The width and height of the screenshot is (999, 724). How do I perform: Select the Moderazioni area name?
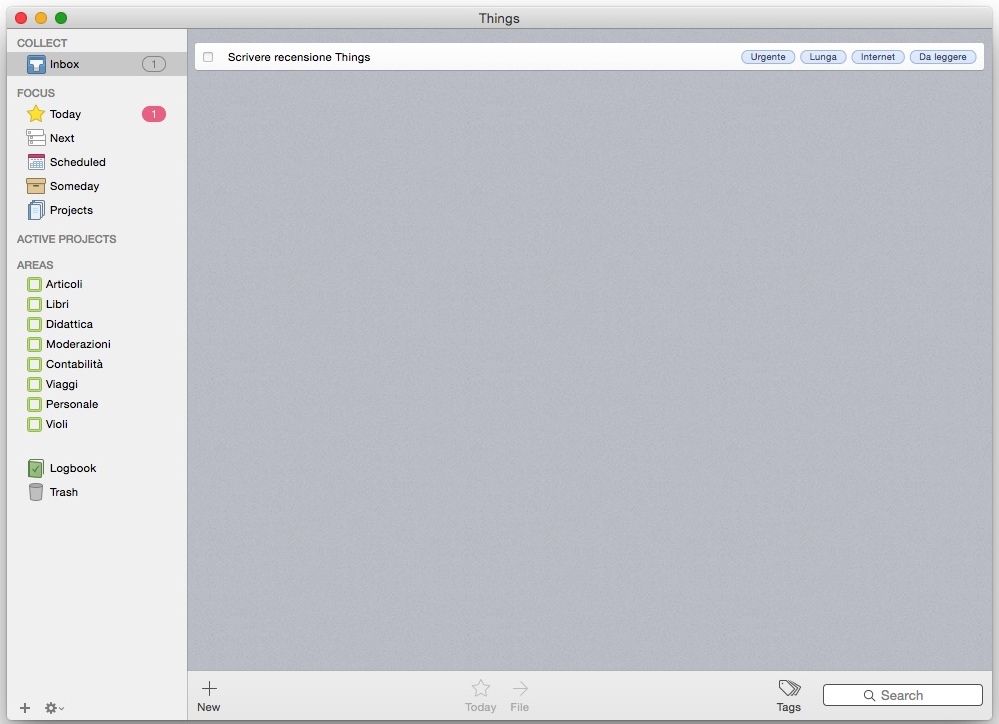coord(78,345)
